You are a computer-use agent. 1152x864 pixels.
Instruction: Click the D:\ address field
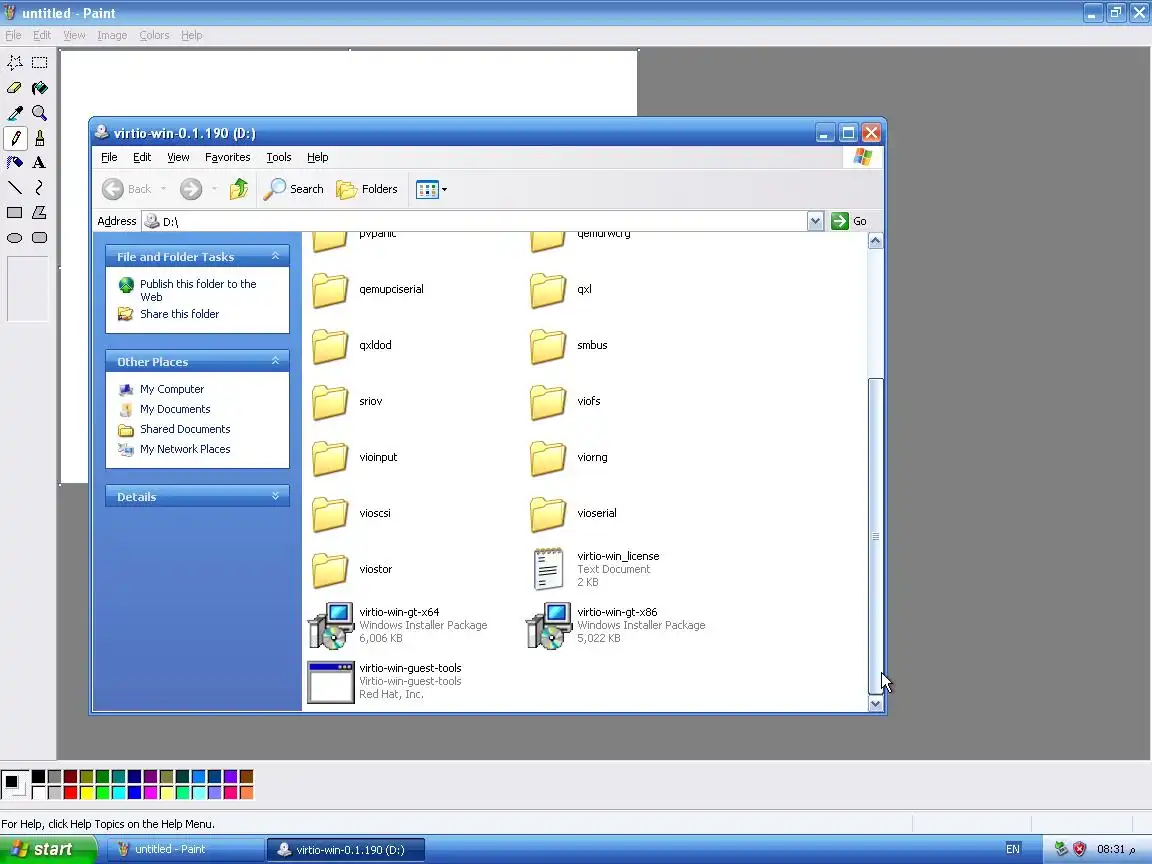[474, 221]
